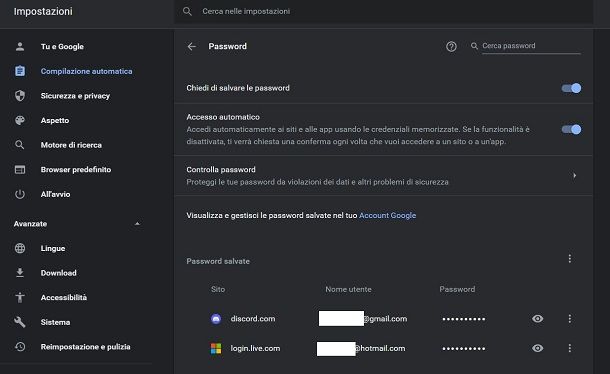Click the login.live.com site name
Image resolution: width=610 pixels, height=374 pixels.
[x=255, y=348]
